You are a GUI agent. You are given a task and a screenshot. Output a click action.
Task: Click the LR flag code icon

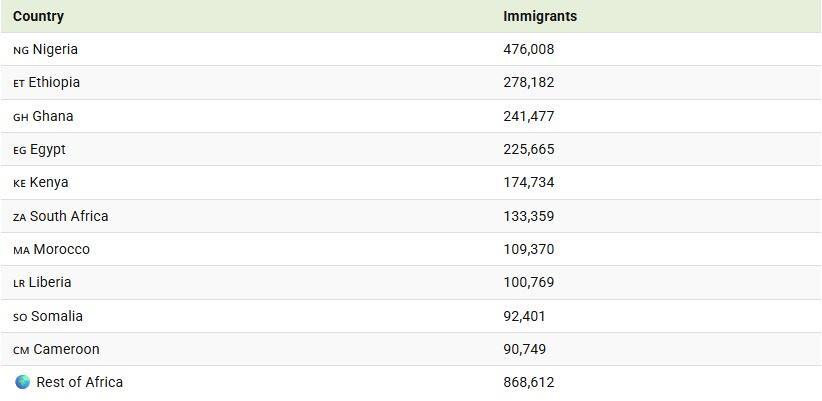point(19,283)
